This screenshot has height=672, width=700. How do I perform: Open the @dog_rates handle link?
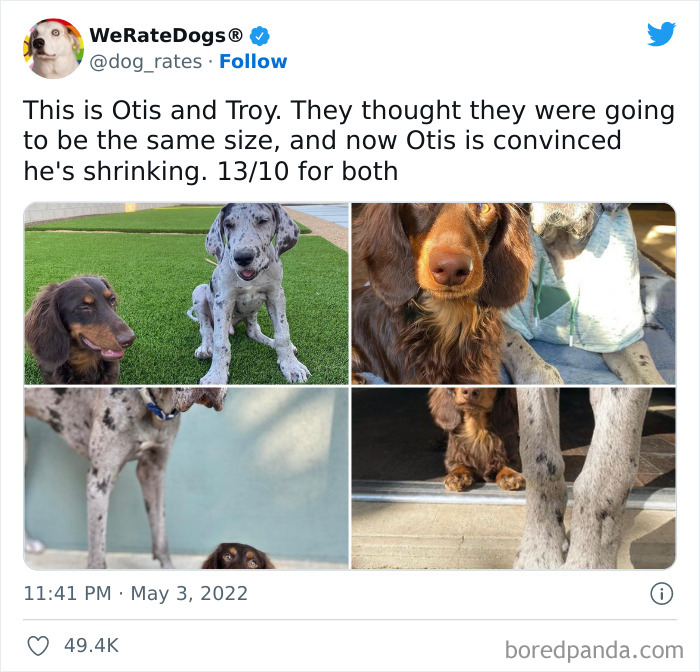146,62
